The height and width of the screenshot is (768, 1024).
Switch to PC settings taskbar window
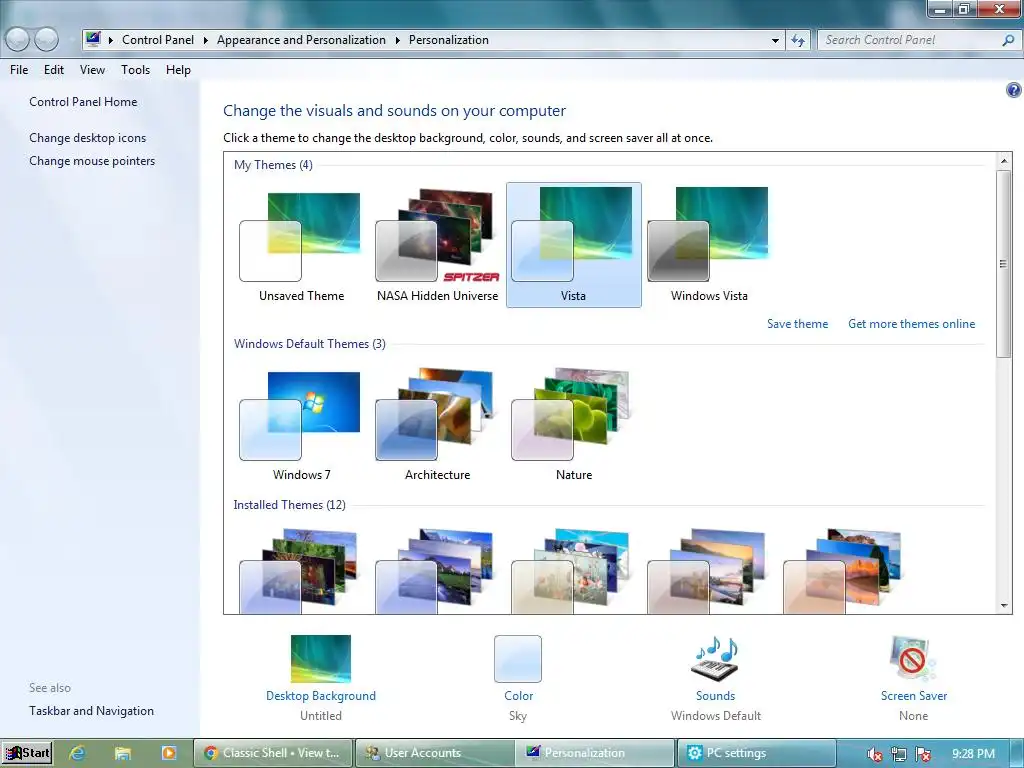[756, 753]
